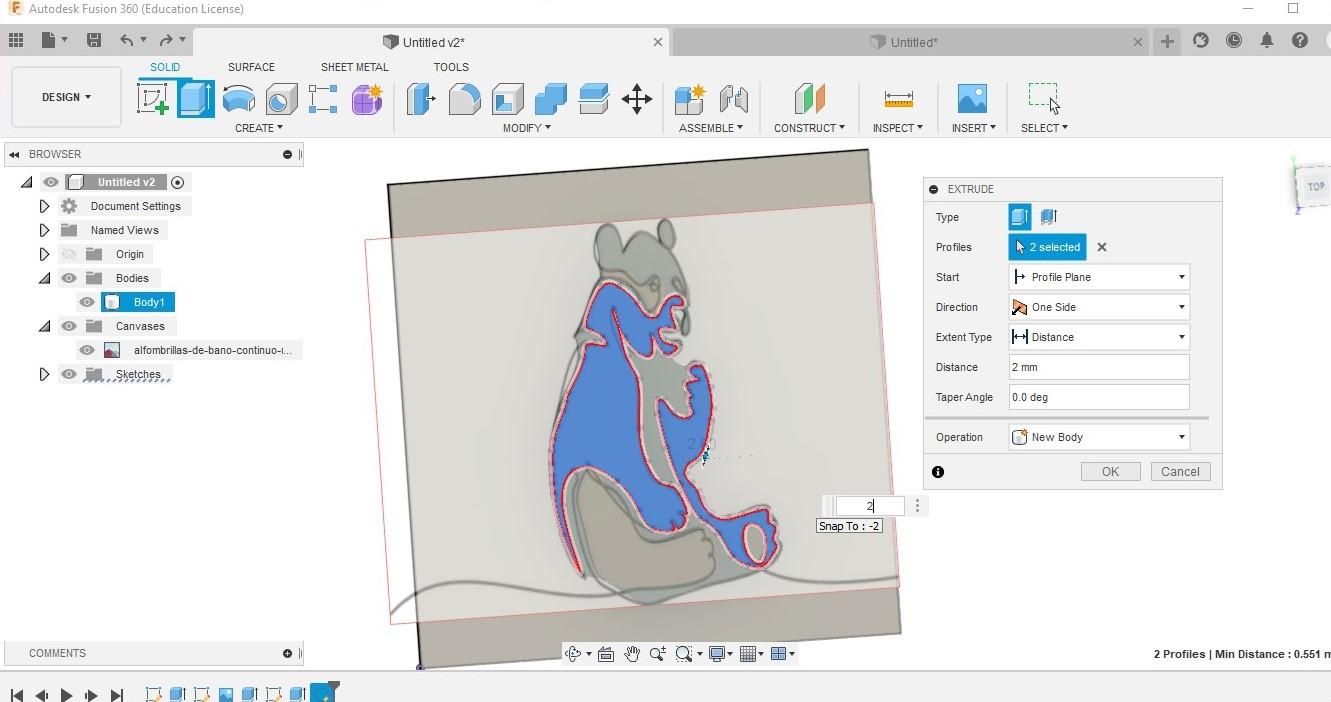Click the Construct plane icon
Viewport: 1331px width, 702px height.
tap(809, 99)
